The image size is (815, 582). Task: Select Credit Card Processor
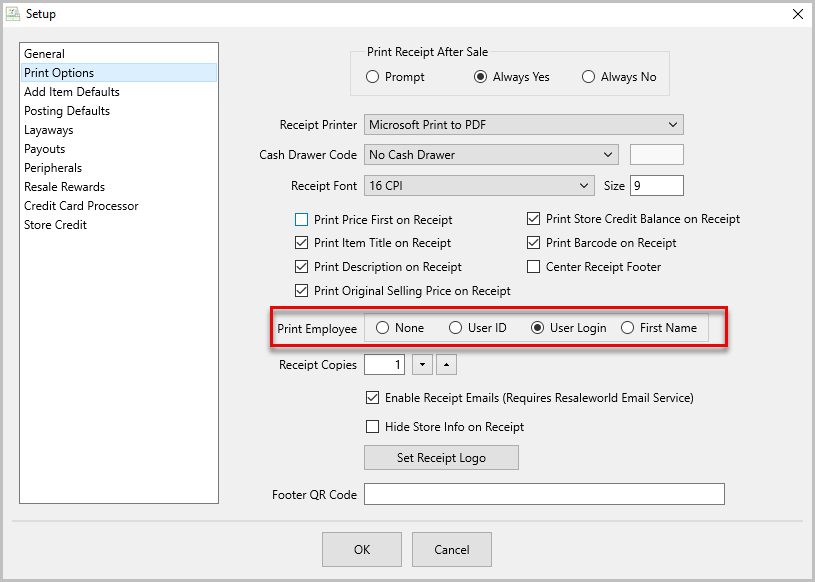(119, 206)
